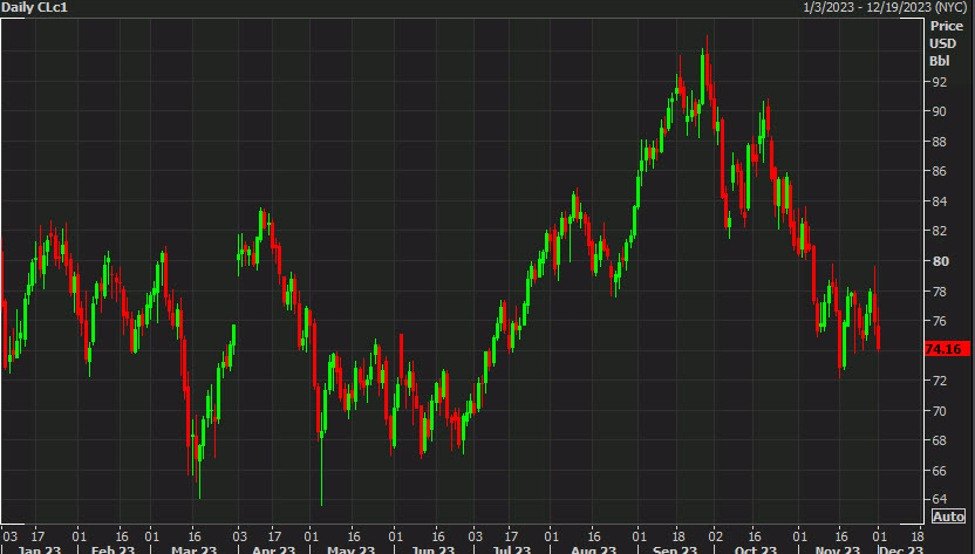This screenshot has height=554, width=975.
Task: Click the Jan 23 month label
Action: point(36,549)
